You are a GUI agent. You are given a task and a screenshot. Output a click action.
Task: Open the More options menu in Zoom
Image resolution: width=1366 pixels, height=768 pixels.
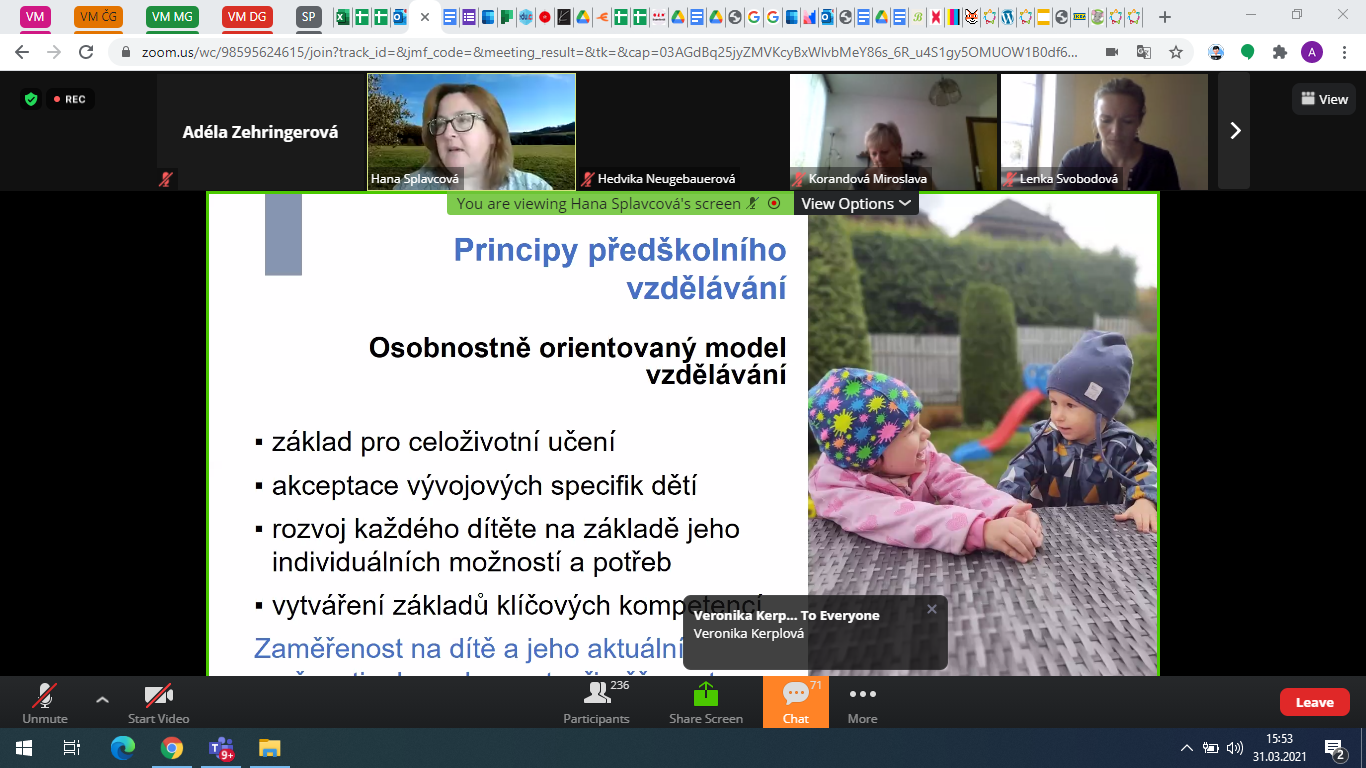click(x=862, y=701)
